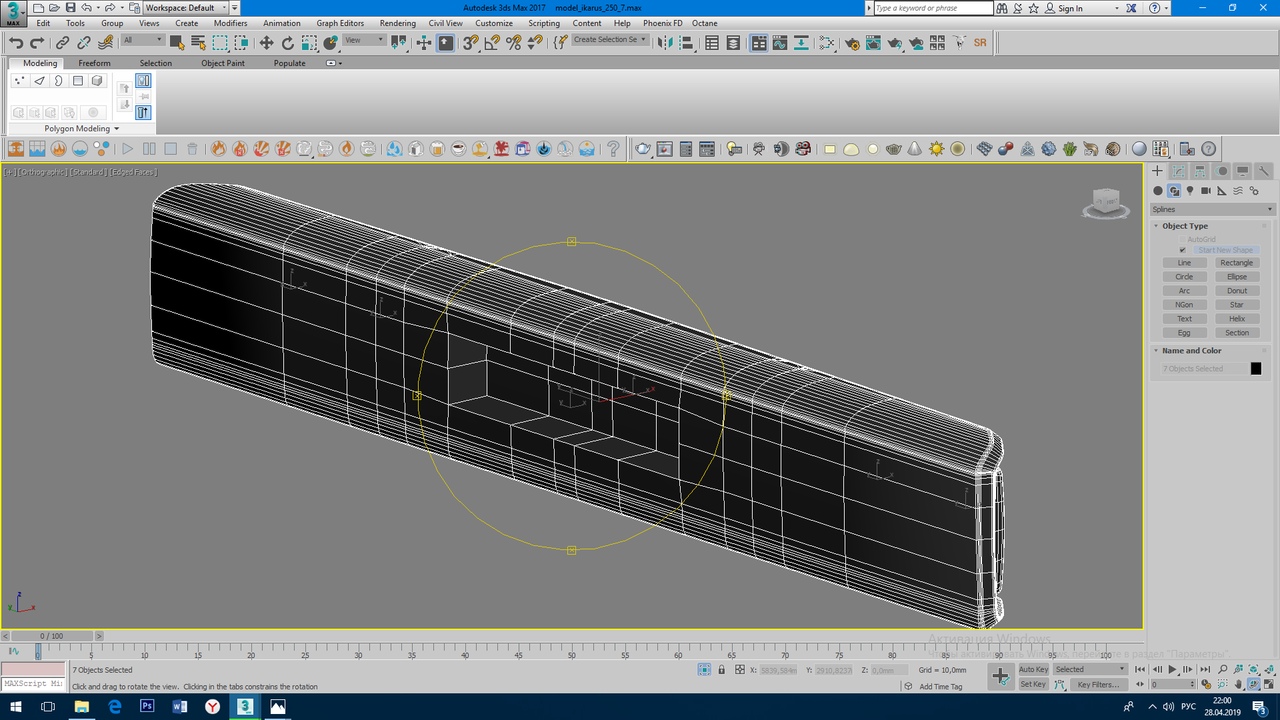Open the Modify panel tab icon
This screenshot has height=720, width=1280.
click(x=1179, y=171)
